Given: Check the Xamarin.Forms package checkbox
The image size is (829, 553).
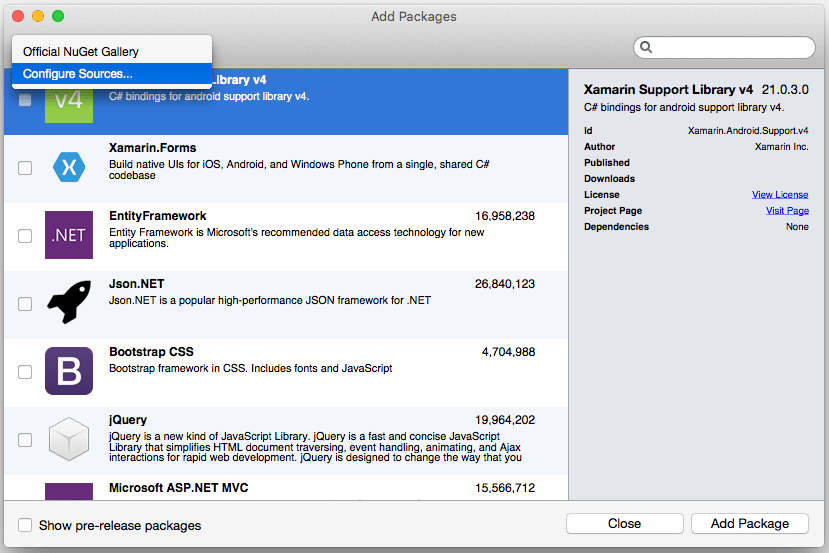Looking at the screenshot, I should pos(25,168).
